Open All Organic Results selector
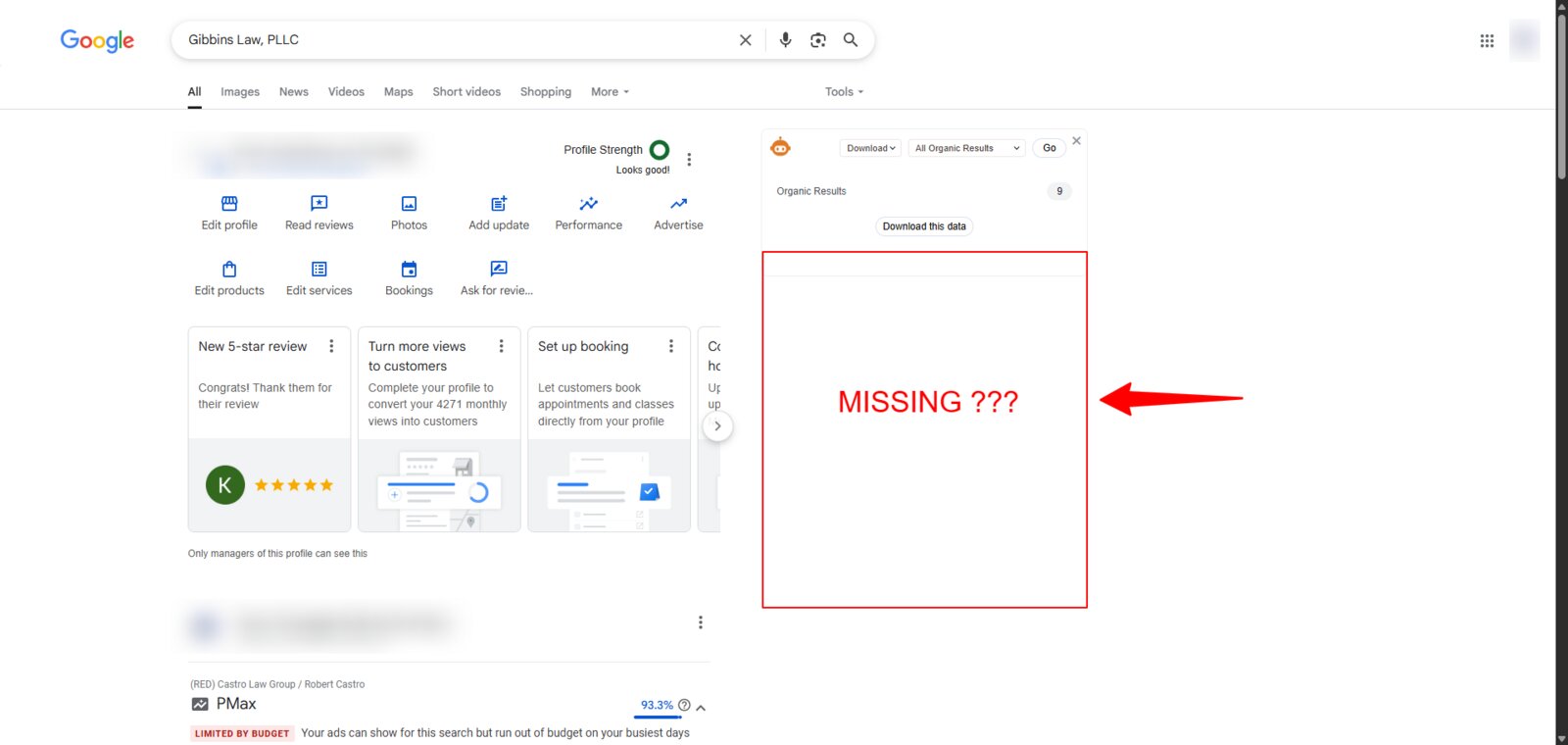 967,148
